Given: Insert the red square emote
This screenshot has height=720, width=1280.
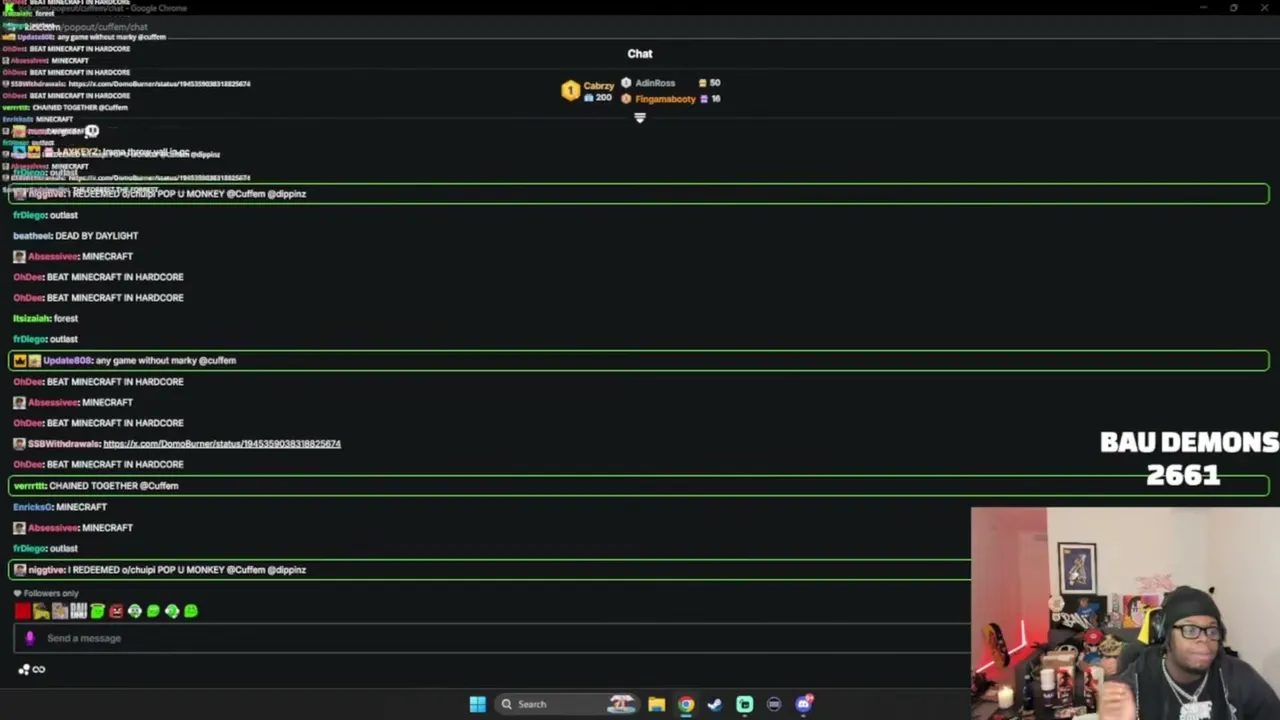Looking at the screenshot, I should (22, 611).
